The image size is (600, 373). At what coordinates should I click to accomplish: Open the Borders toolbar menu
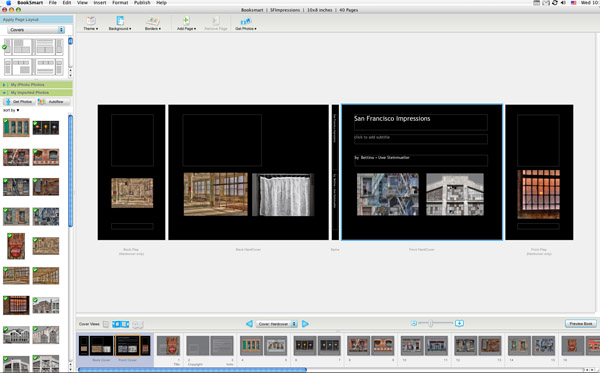click(x=153, y=23)
